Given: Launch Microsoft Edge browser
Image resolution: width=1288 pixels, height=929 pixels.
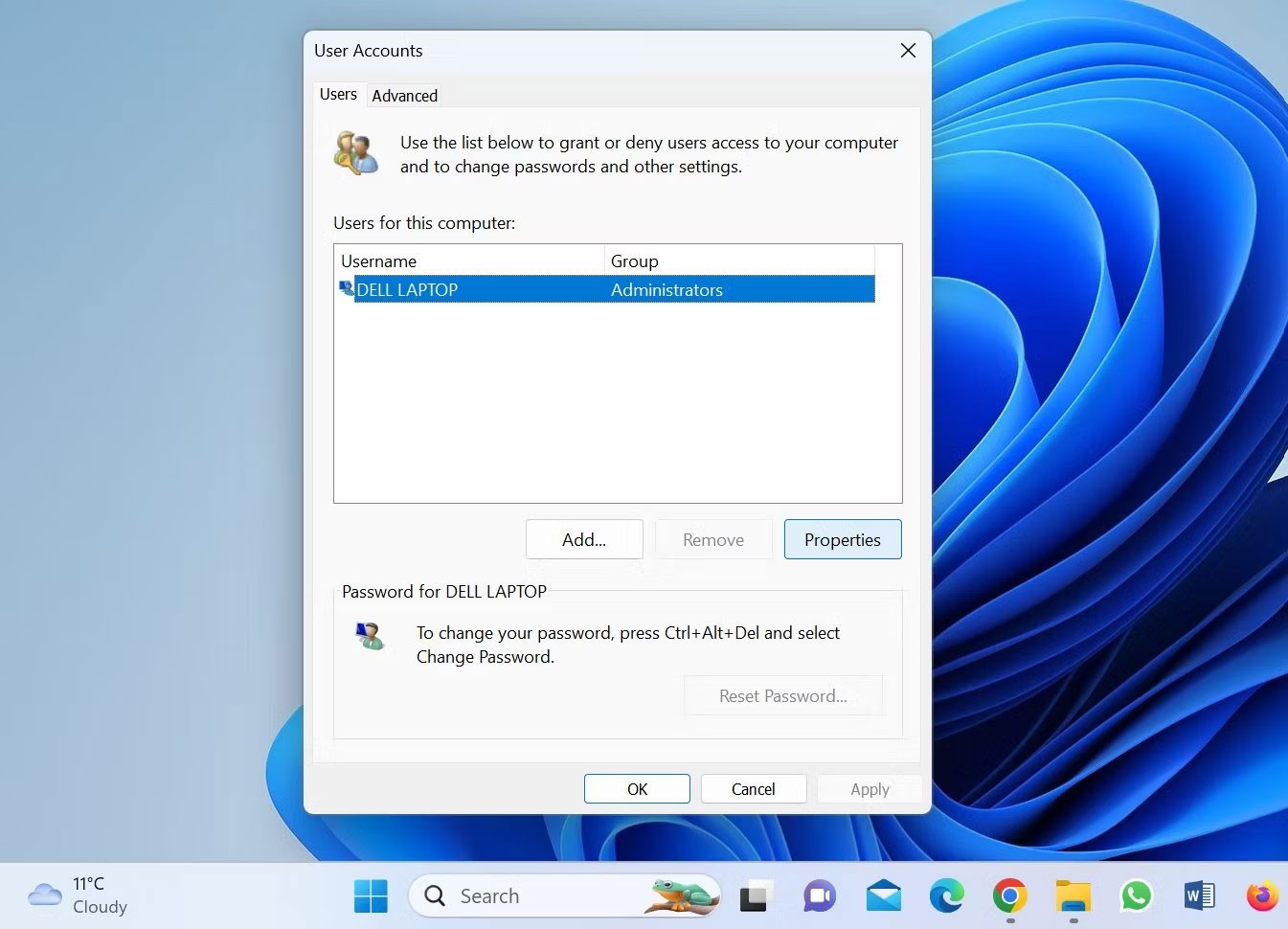Looking at the screenshot, I should [x=946, y=896].
